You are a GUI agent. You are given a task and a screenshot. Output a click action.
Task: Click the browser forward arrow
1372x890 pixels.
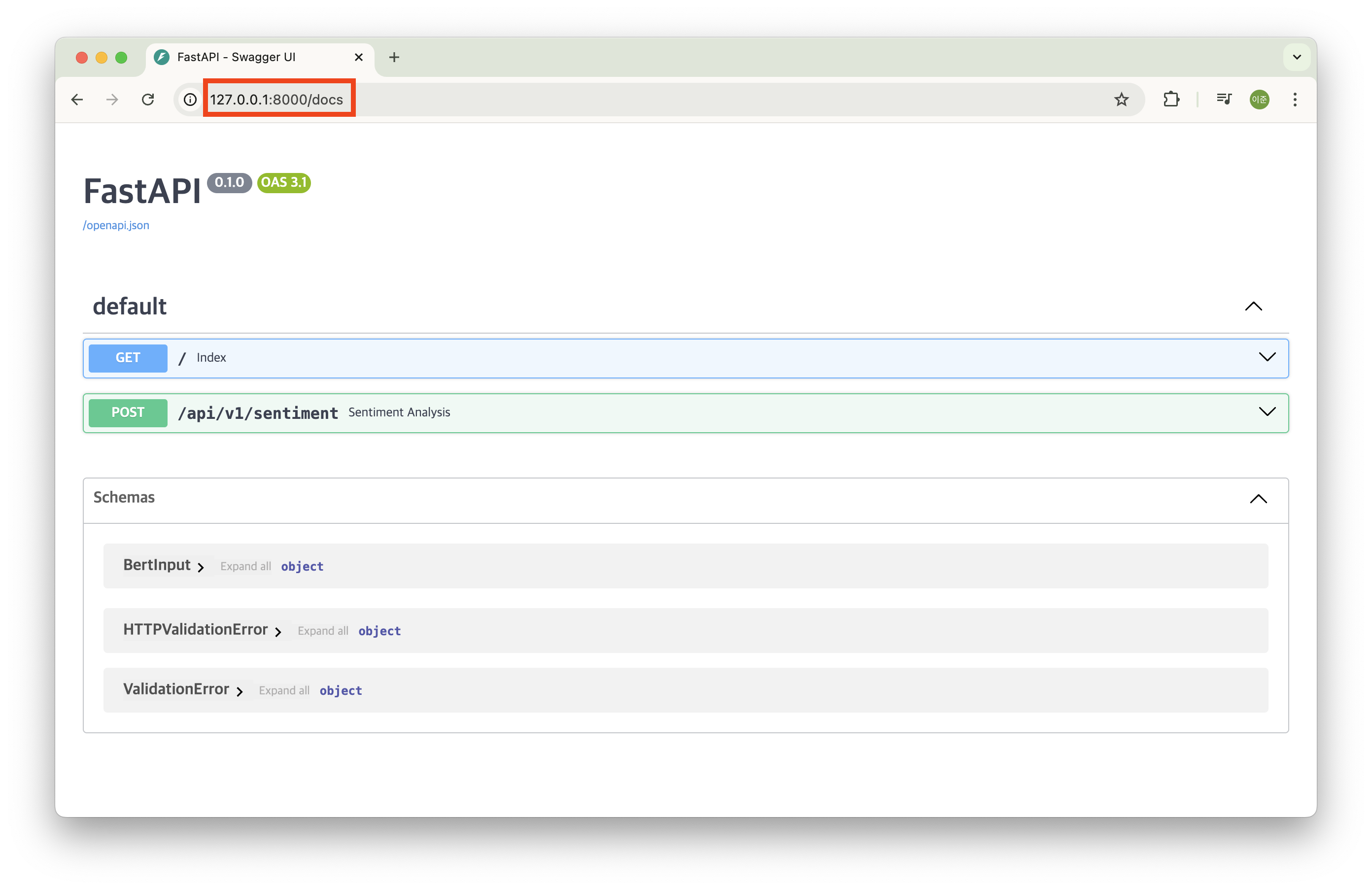[x=112, y=100]
